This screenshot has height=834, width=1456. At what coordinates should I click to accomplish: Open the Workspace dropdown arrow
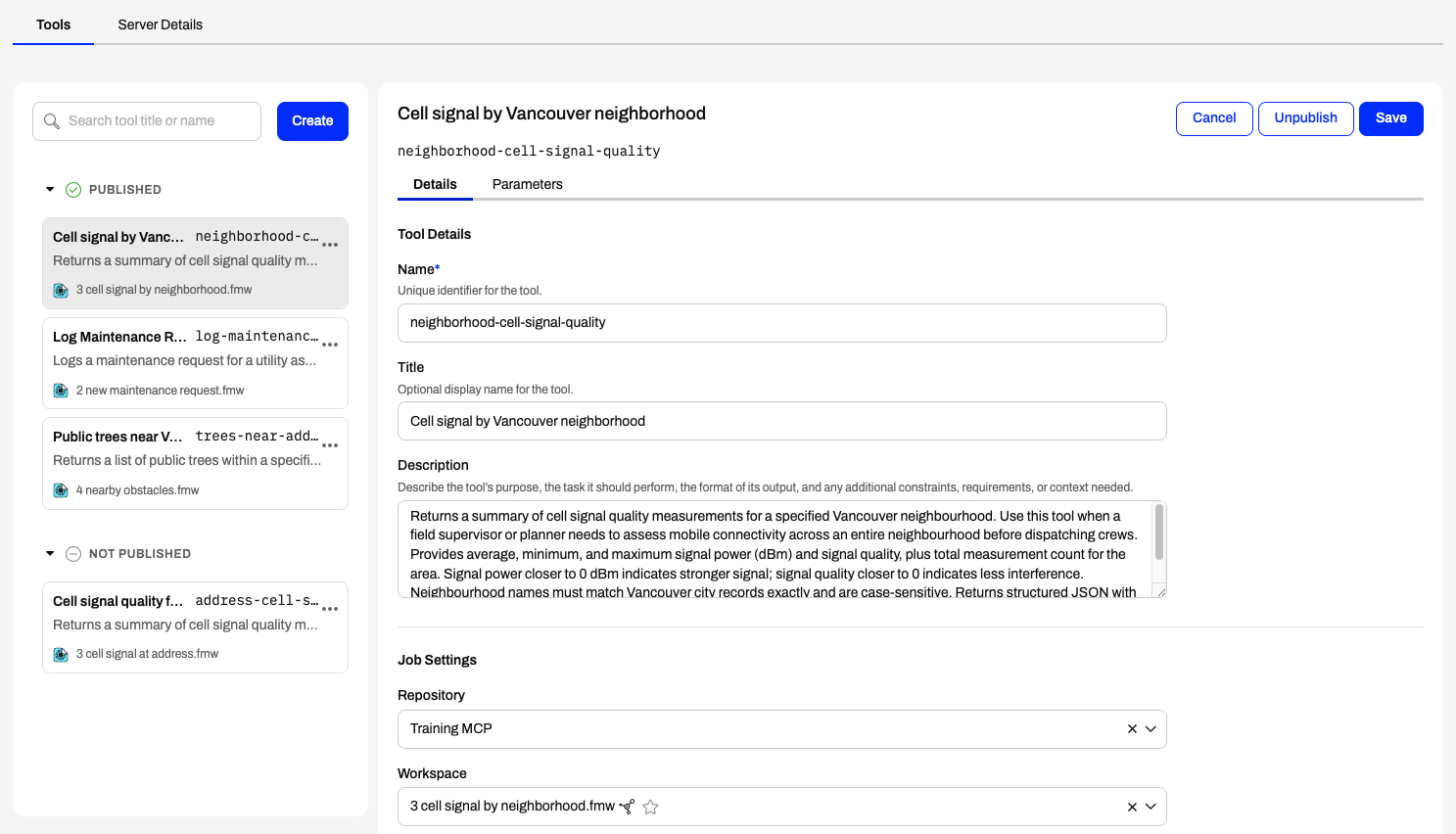click(1151, 807)
